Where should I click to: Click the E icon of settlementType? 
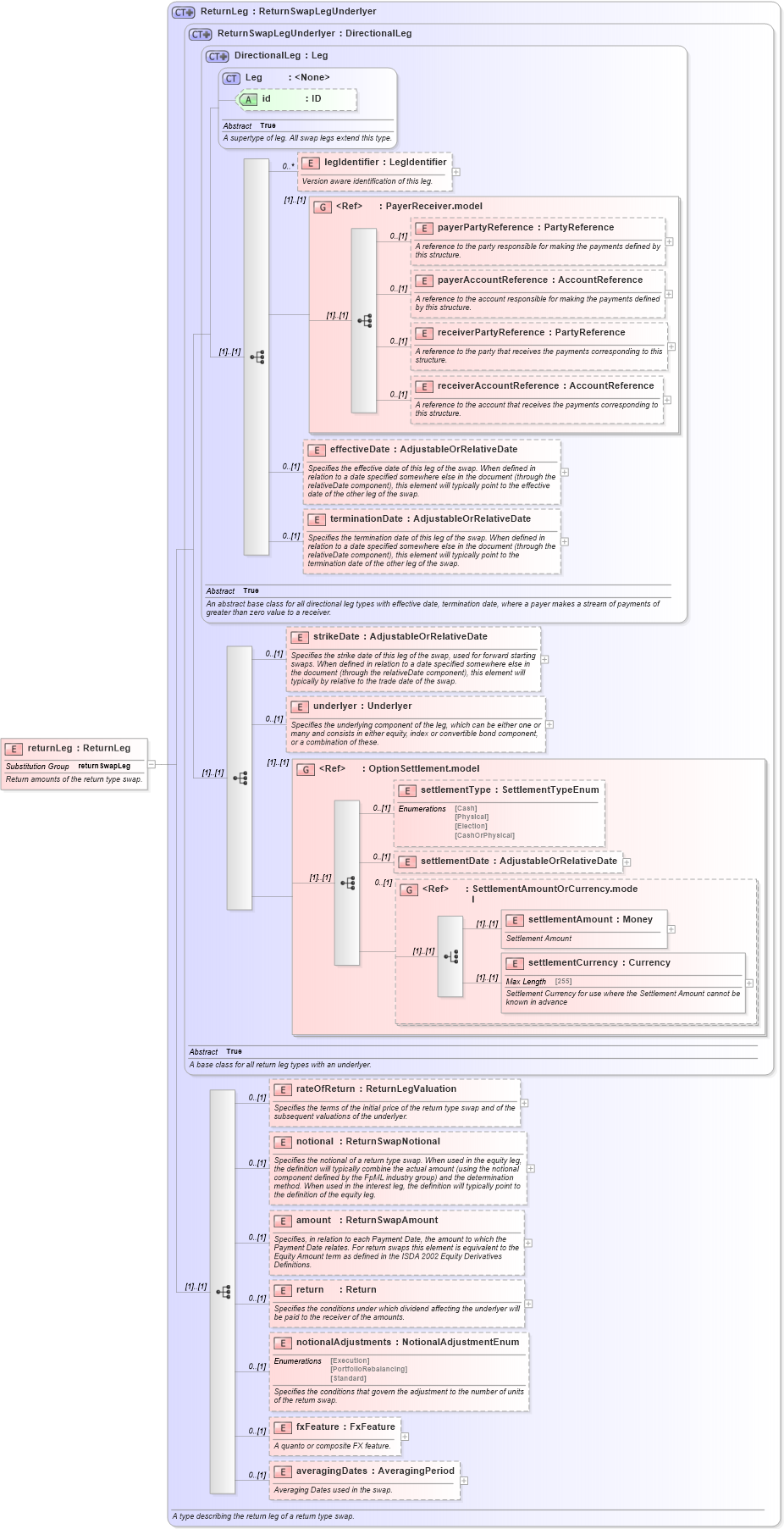[407, 791]
